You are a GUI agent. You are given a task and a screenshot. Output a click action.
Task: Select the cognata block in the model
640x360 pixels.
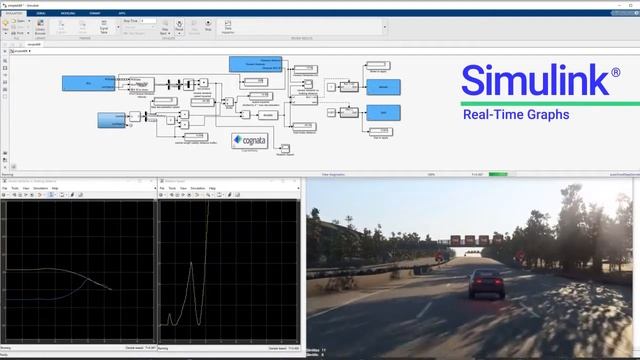pos(249,140)
